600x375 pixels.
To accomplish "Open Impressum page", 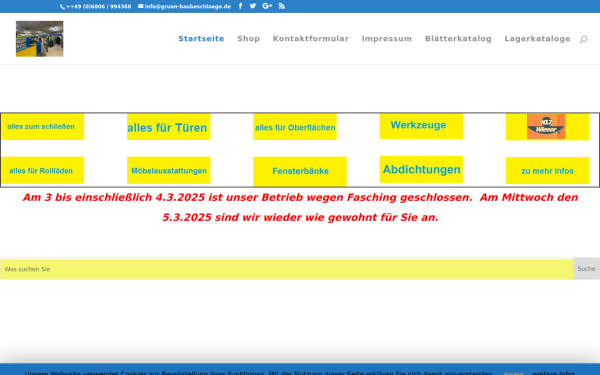I will pos(387,39).
